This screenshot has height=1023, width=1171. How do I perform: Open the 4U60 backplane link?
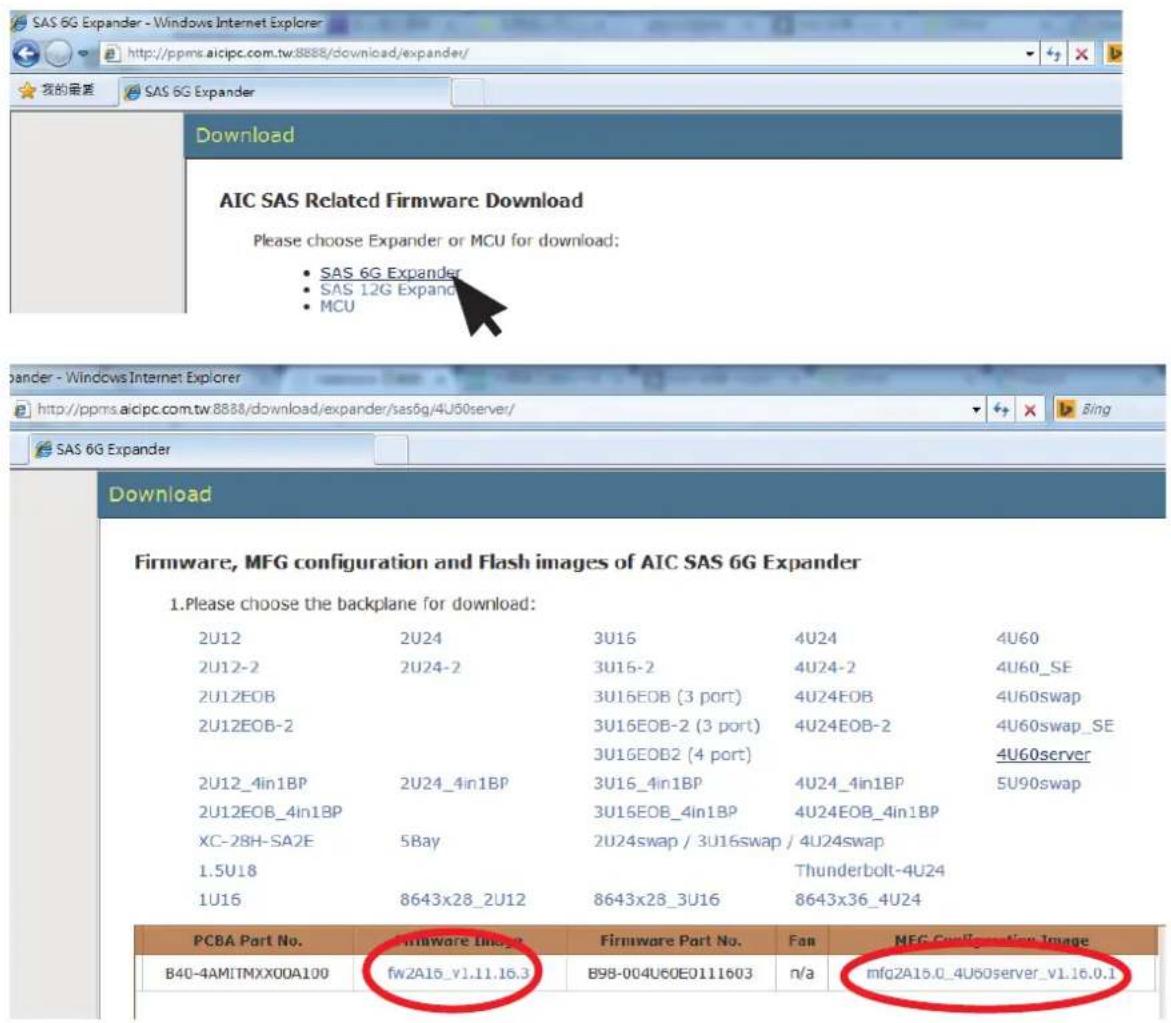coord(1017,638)
